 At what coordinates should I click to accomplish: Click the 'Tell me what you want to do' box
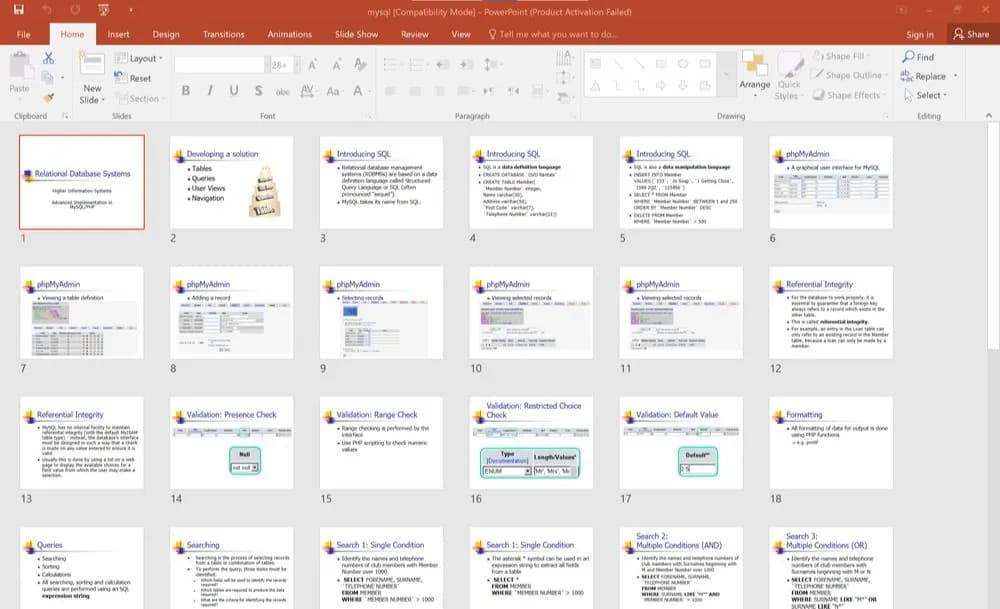click(x=552, y=34)
